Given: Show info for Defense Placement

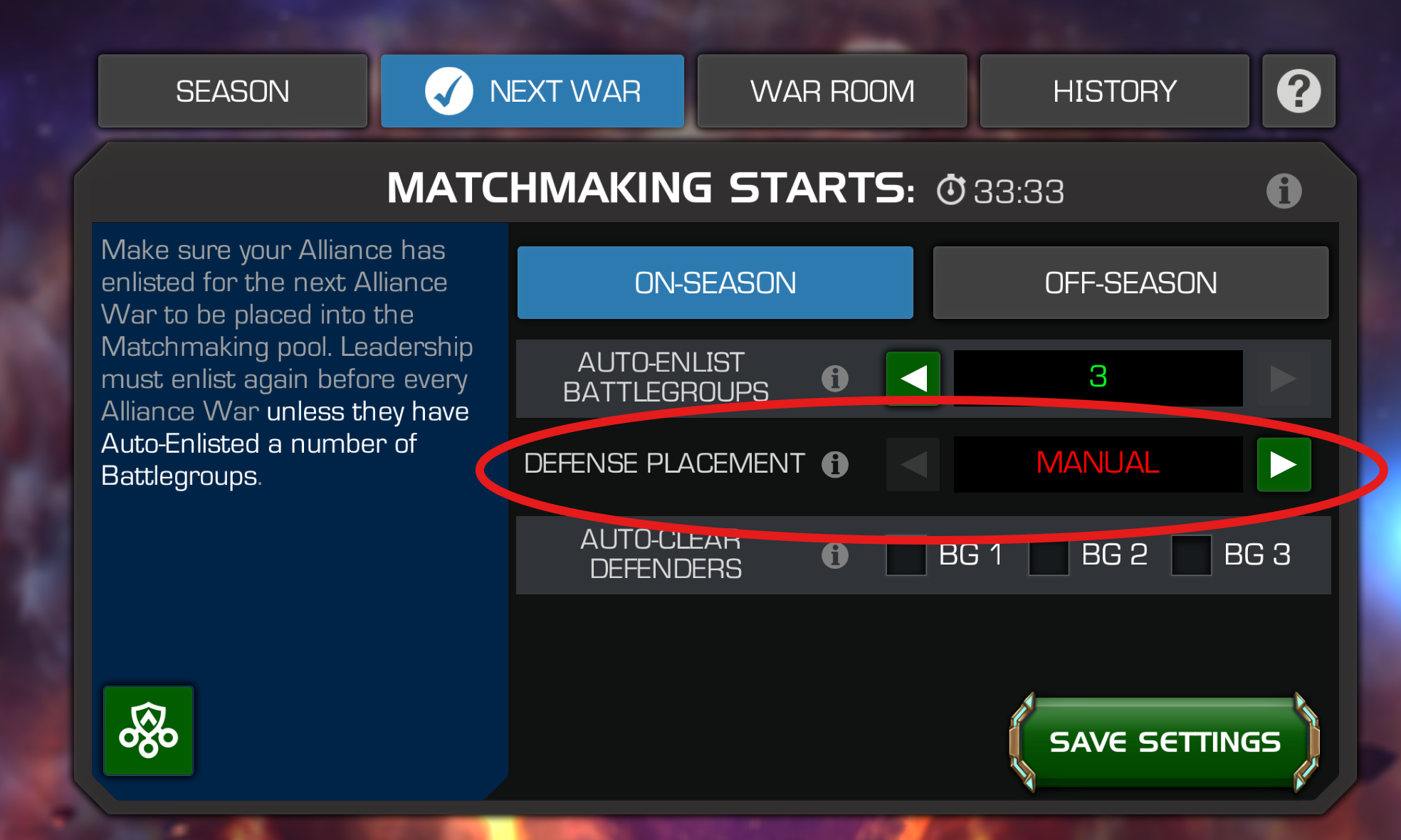Looking at the screenshot, I should [835, 464].
